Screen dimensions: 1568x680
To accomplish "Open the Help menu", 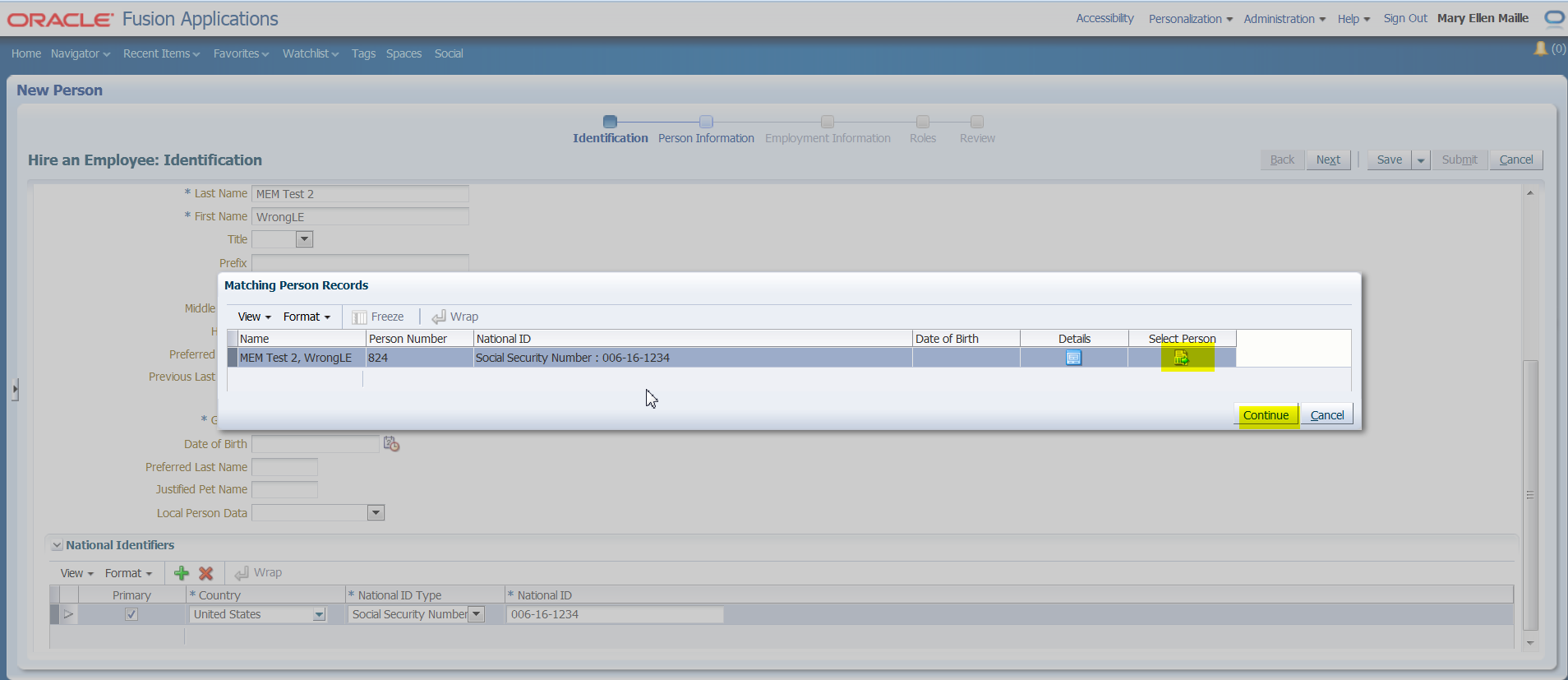I will (1353, 19).
